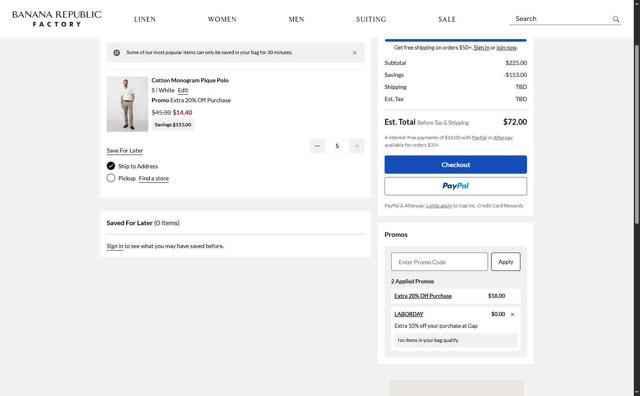Open the Afterpay payments info link
The width and height of the screenshot is (640, 396).
pyautogui.click(x=503, y=138)
